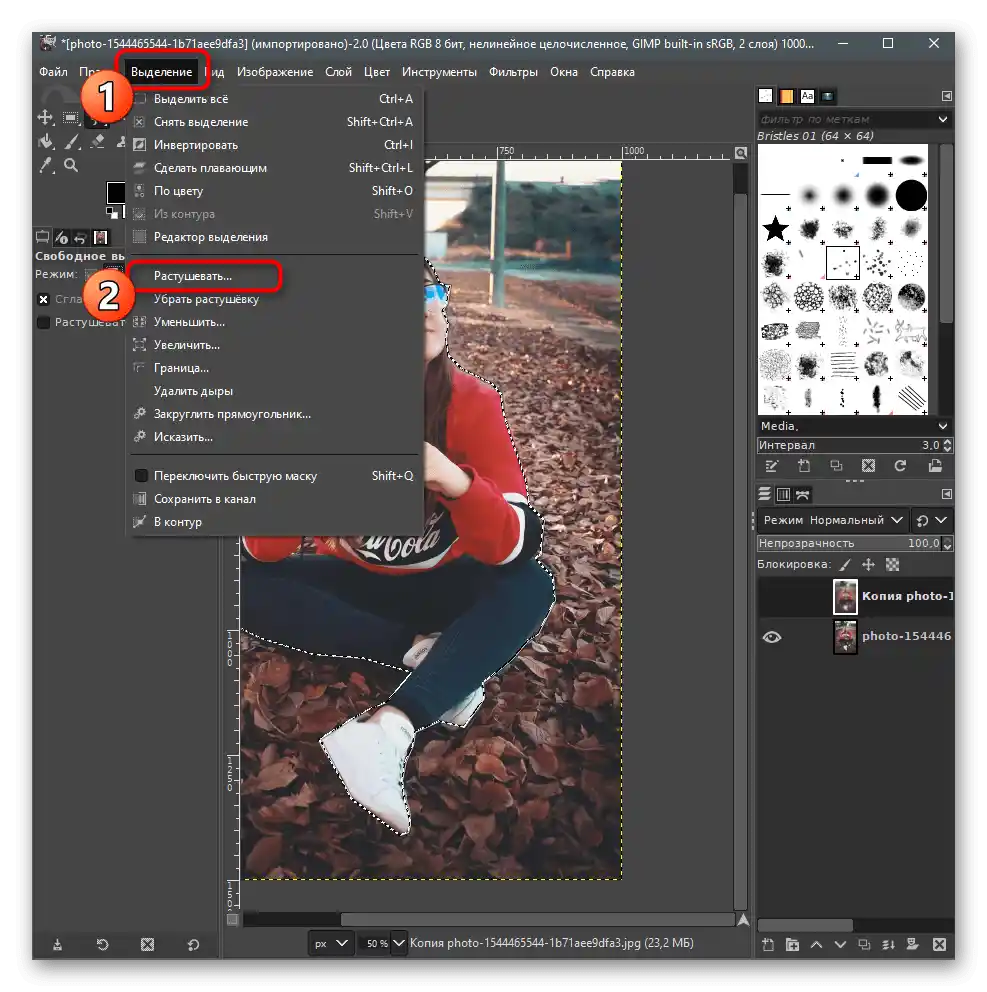Toggle lock position and size icon
Screen dimensions: 987x992
(x=868, y=564)
